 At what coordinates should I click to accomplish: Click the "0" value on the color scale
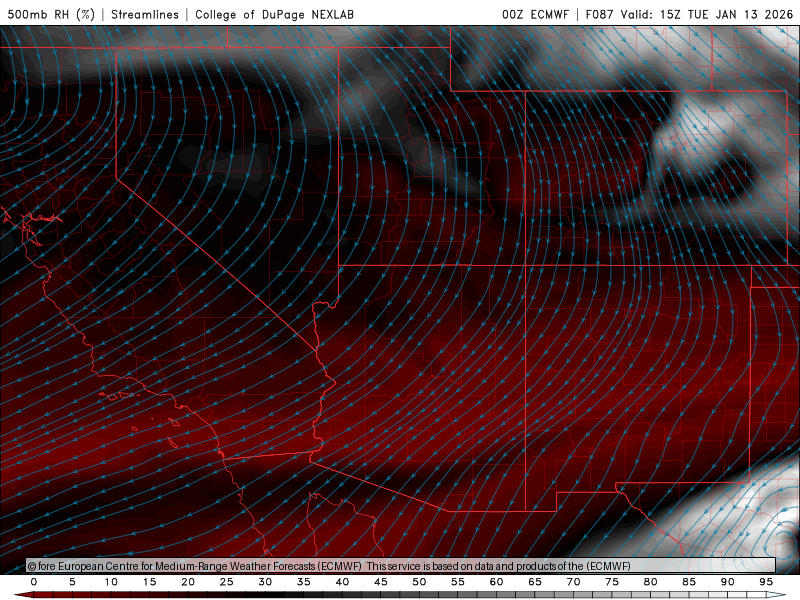tap(34, 582)
